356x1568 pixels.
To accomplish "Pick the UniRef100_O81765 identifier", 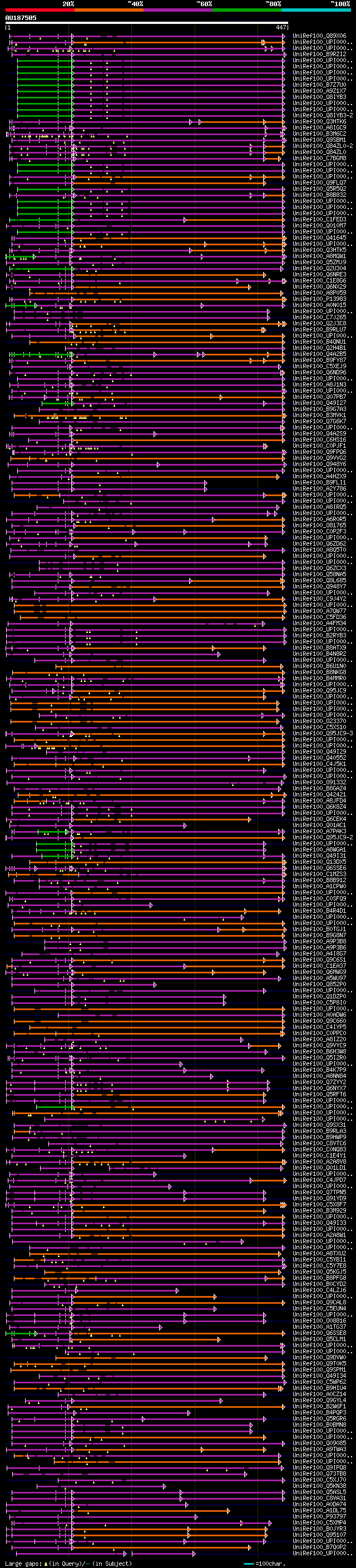I will tap(319, 525).
